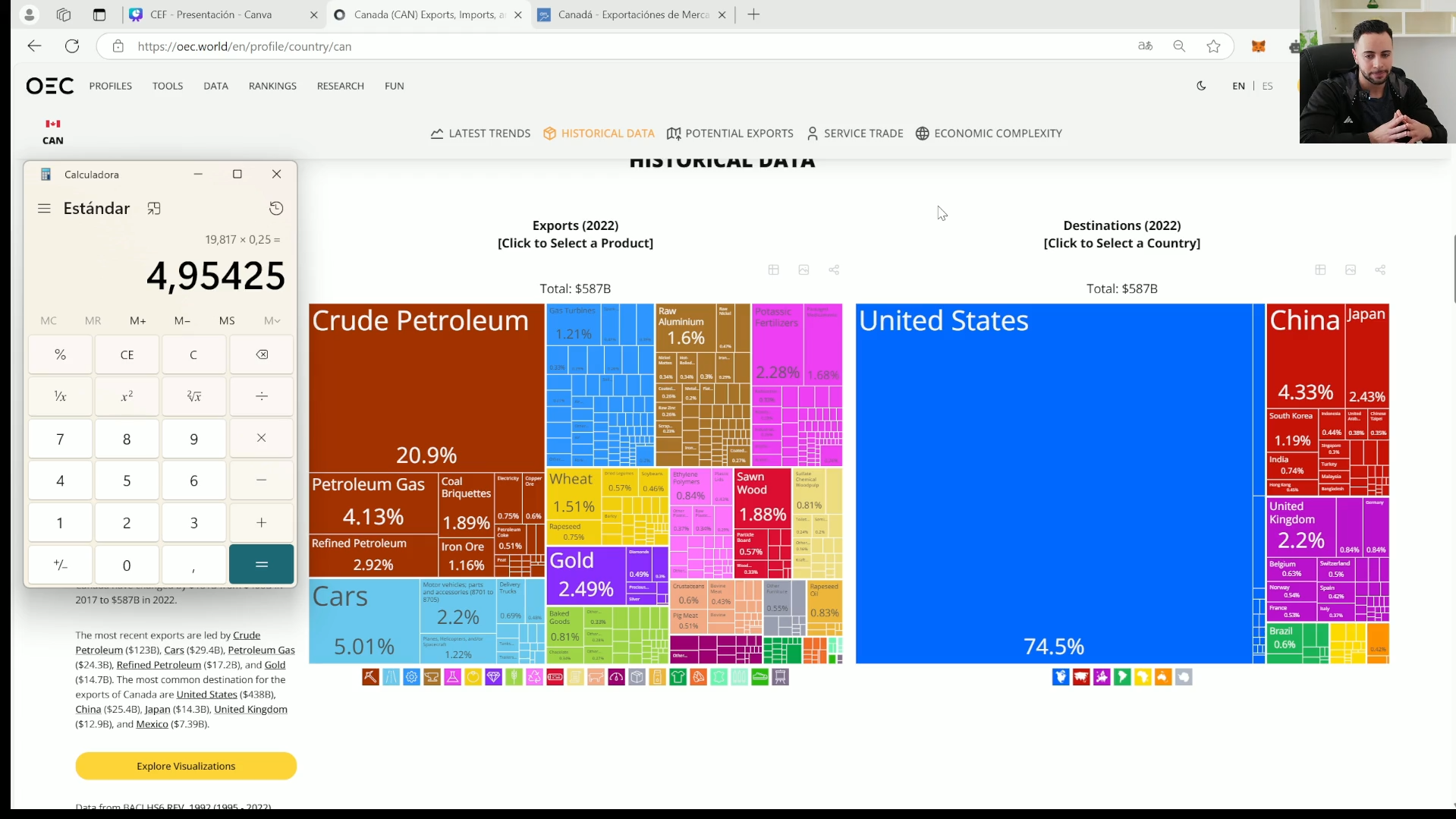Screen dimensions: 1456x819
Task: Filter by wheat stalk category icon
Action: click(x=514, y=677)
